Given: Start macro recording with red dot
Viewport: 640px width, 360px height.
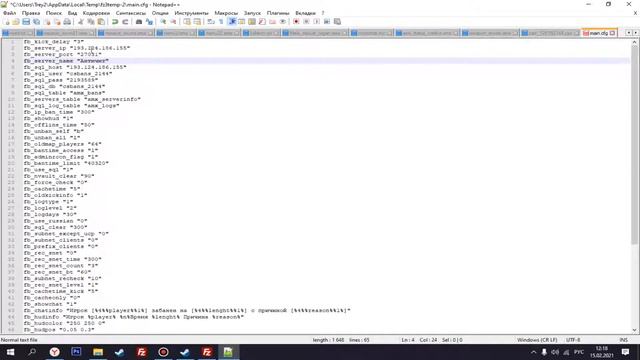Looking at the screenshot, I should click(x=296, y=22).
